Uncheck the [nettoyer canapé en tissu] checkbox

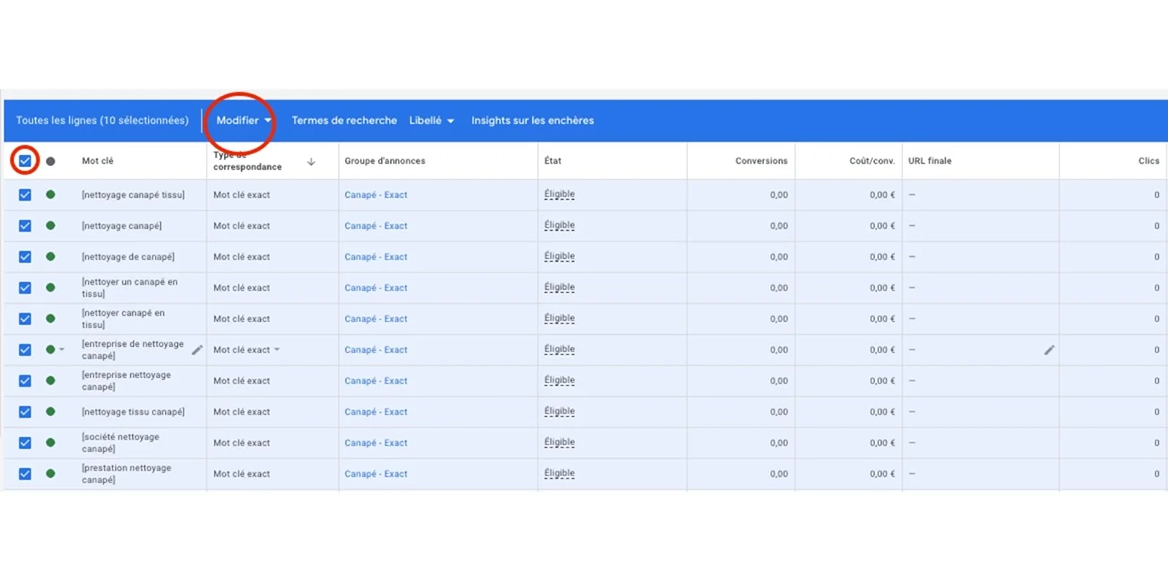(x=25, y=319)
